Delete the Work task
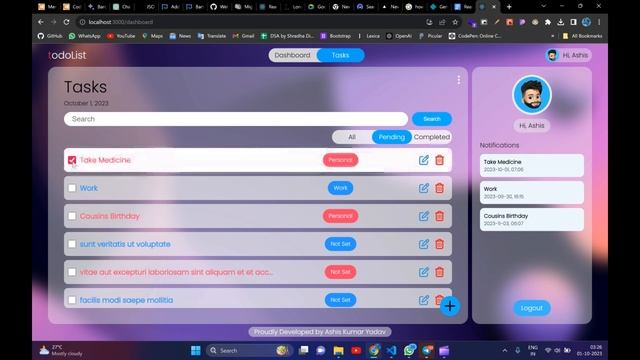This screenshot has height=360, width=640. click(x=440, y=188)
